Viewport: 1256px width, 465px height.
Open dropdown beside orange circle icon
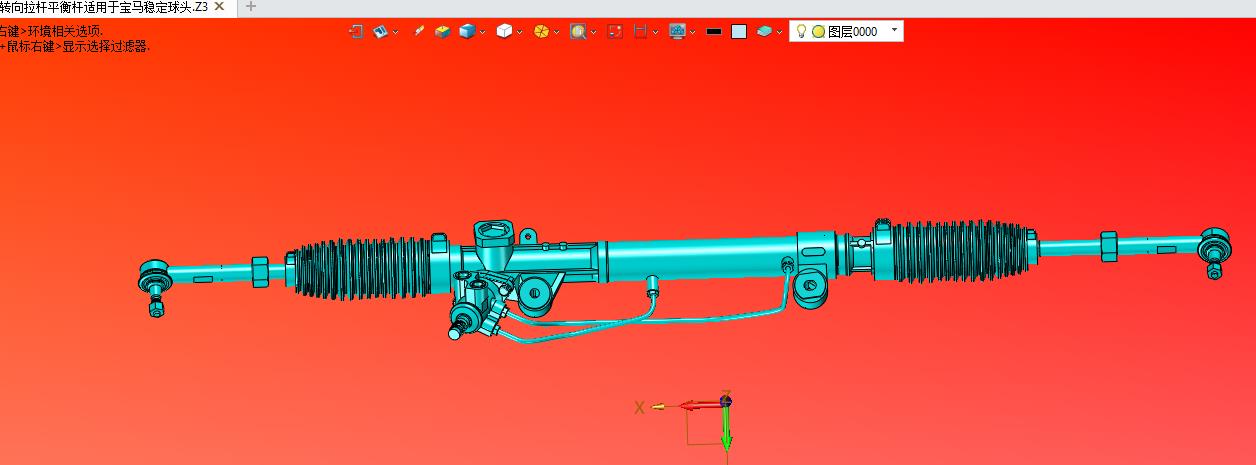(x=557, y=32)
